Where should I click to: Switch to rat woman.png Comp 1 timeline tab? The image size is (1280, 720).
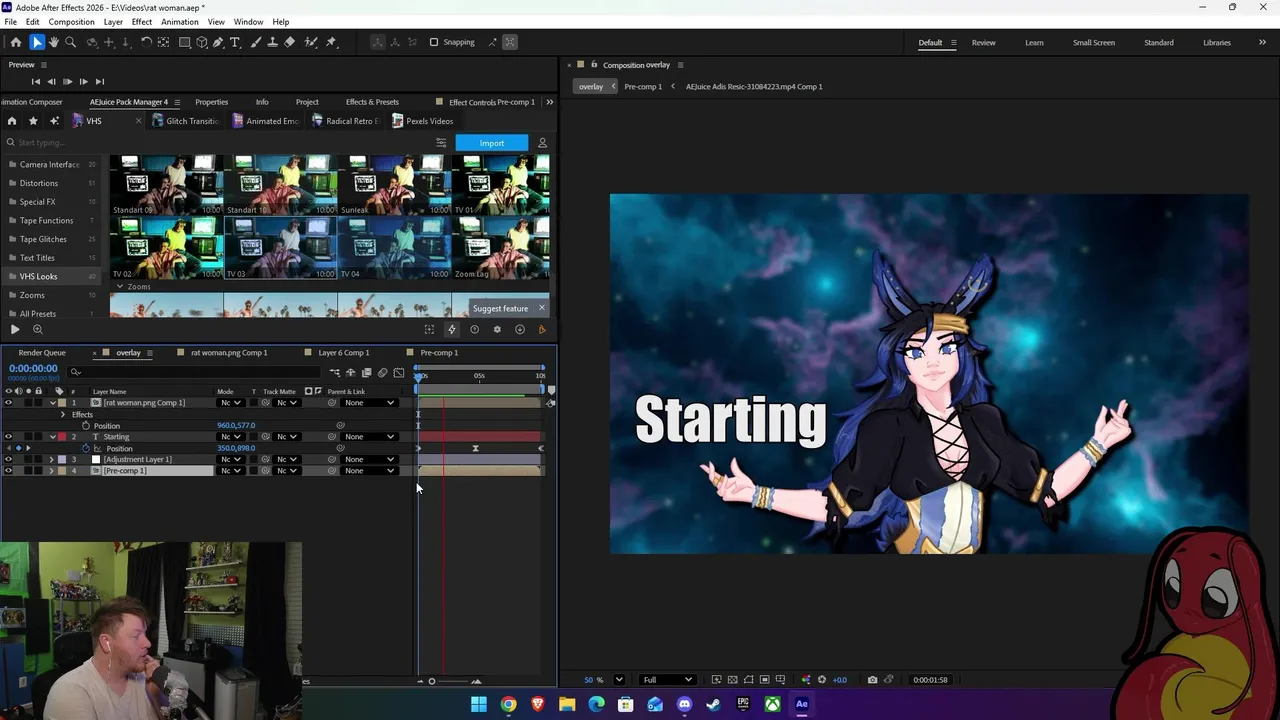coord(229,353)
